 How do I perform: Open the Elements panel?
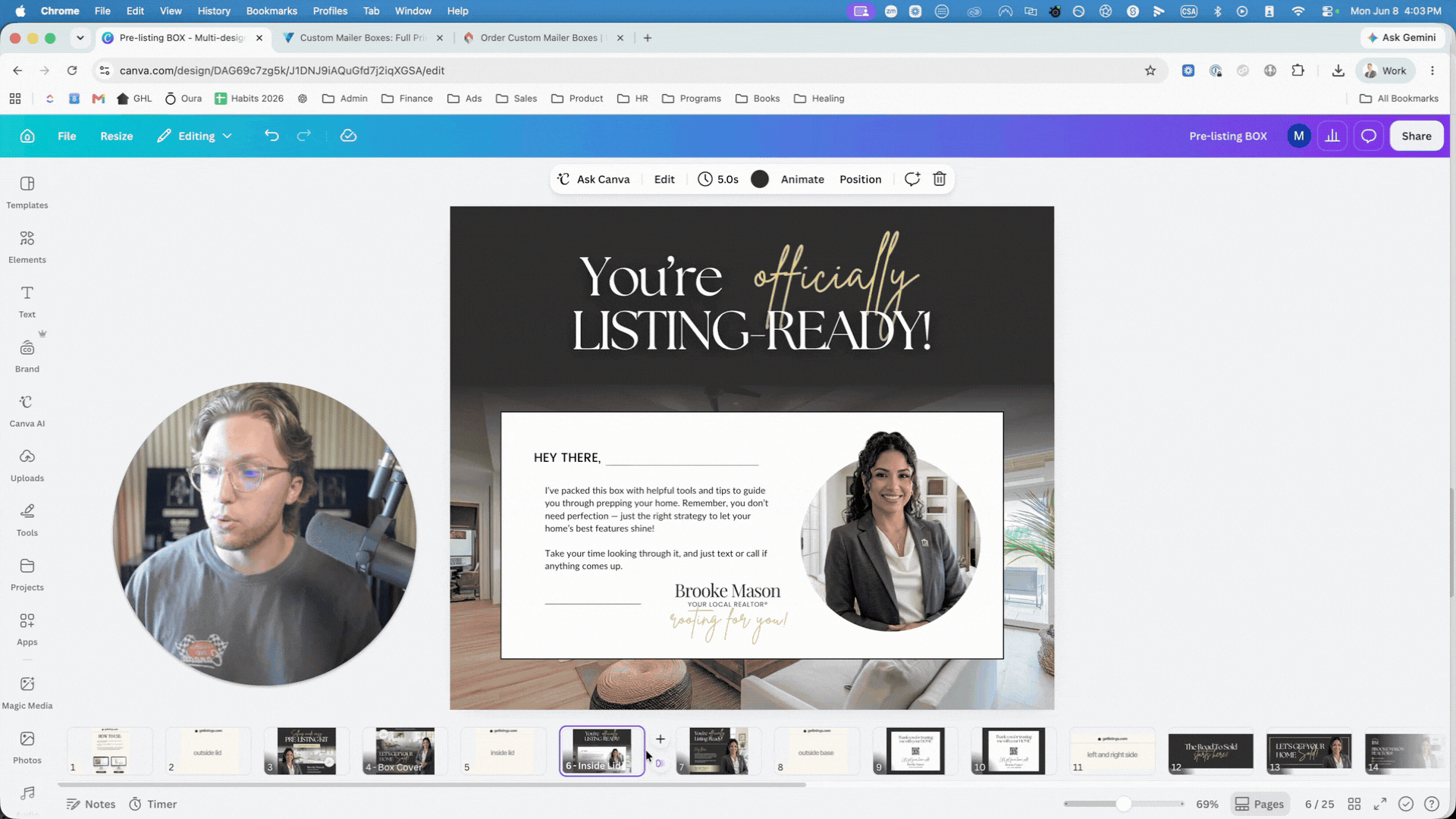(x=27, y=247)
